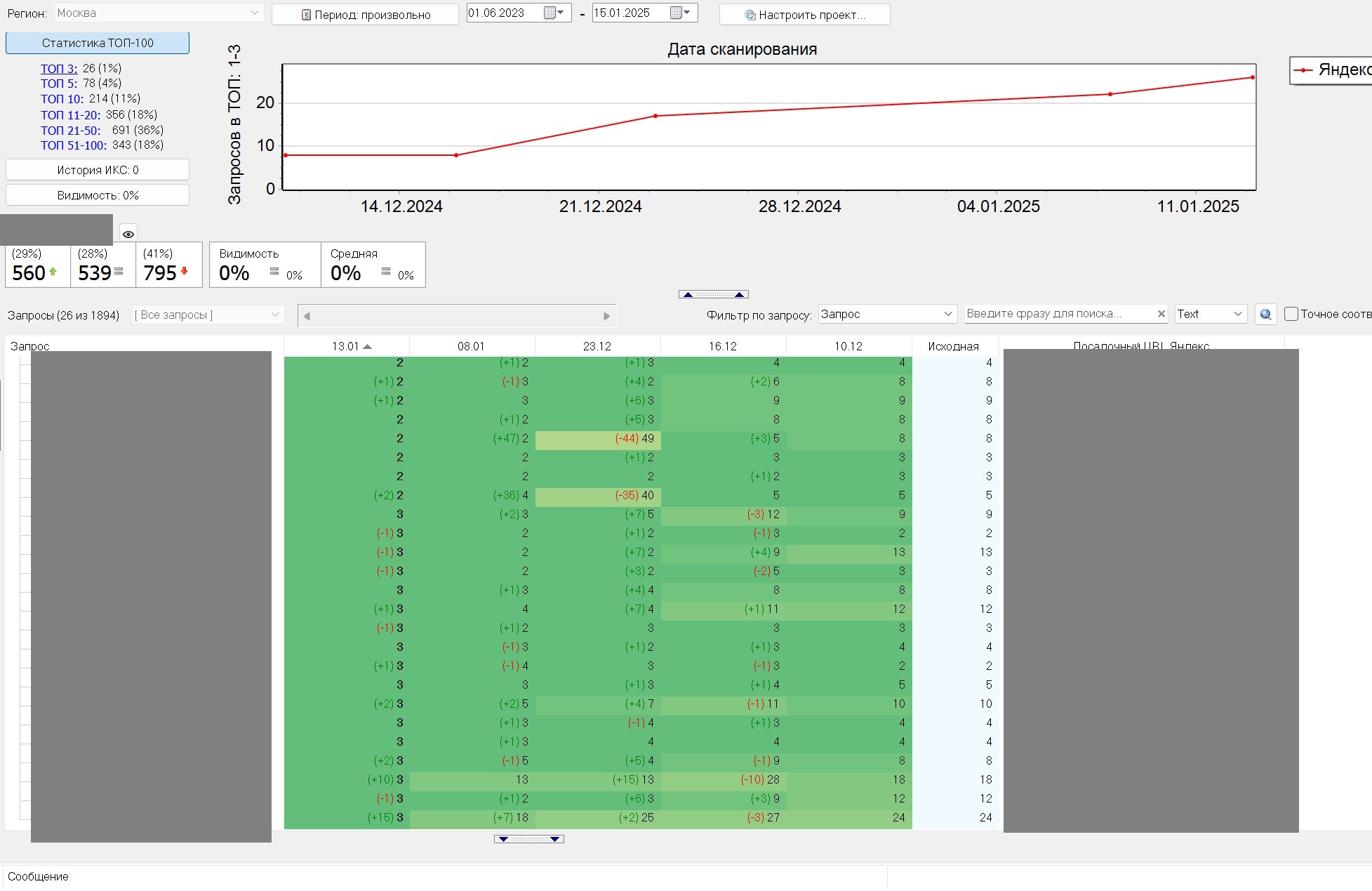Open the filter type dropdown 'Запрос'
The width and height of the screenshot is (1372, 891).
(888, 314)
